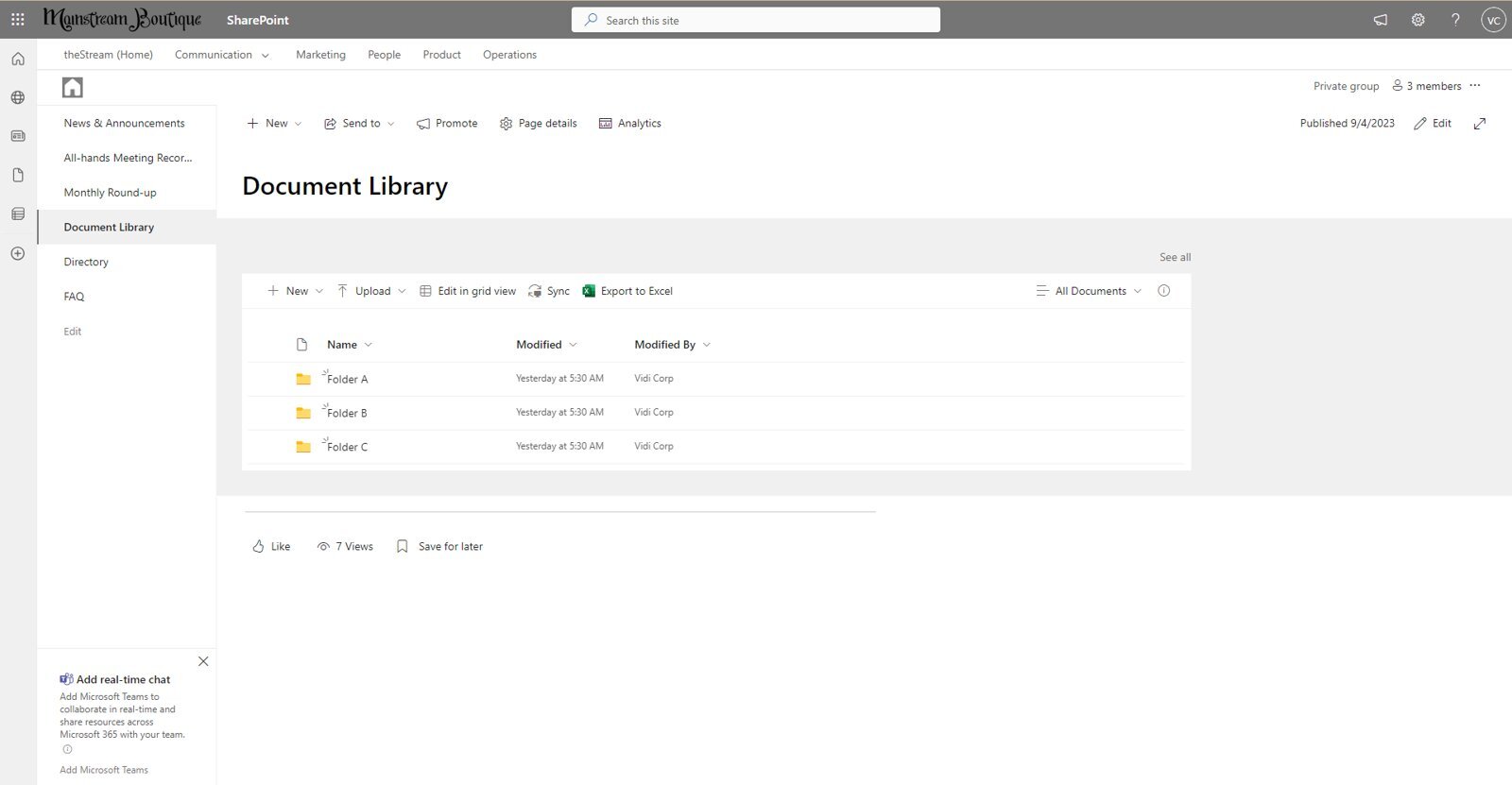This screenshot has width=1512, height=785.
Task: Open FAQ in side navigation
Action: [x=74, y=297]
